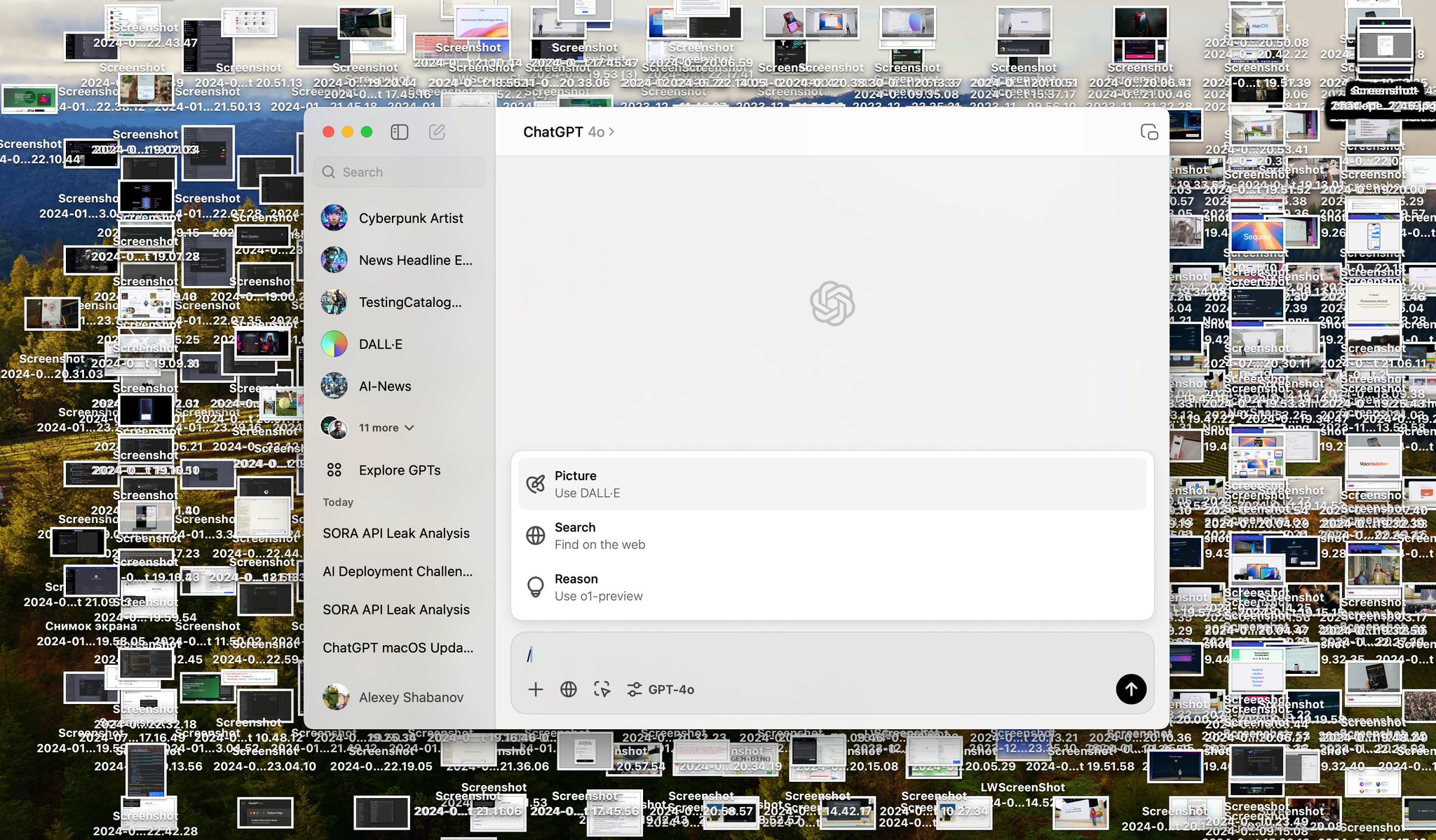Click the search magnifier icon in sidebar
Viewport: 1436px width, 840px height.
328,172
